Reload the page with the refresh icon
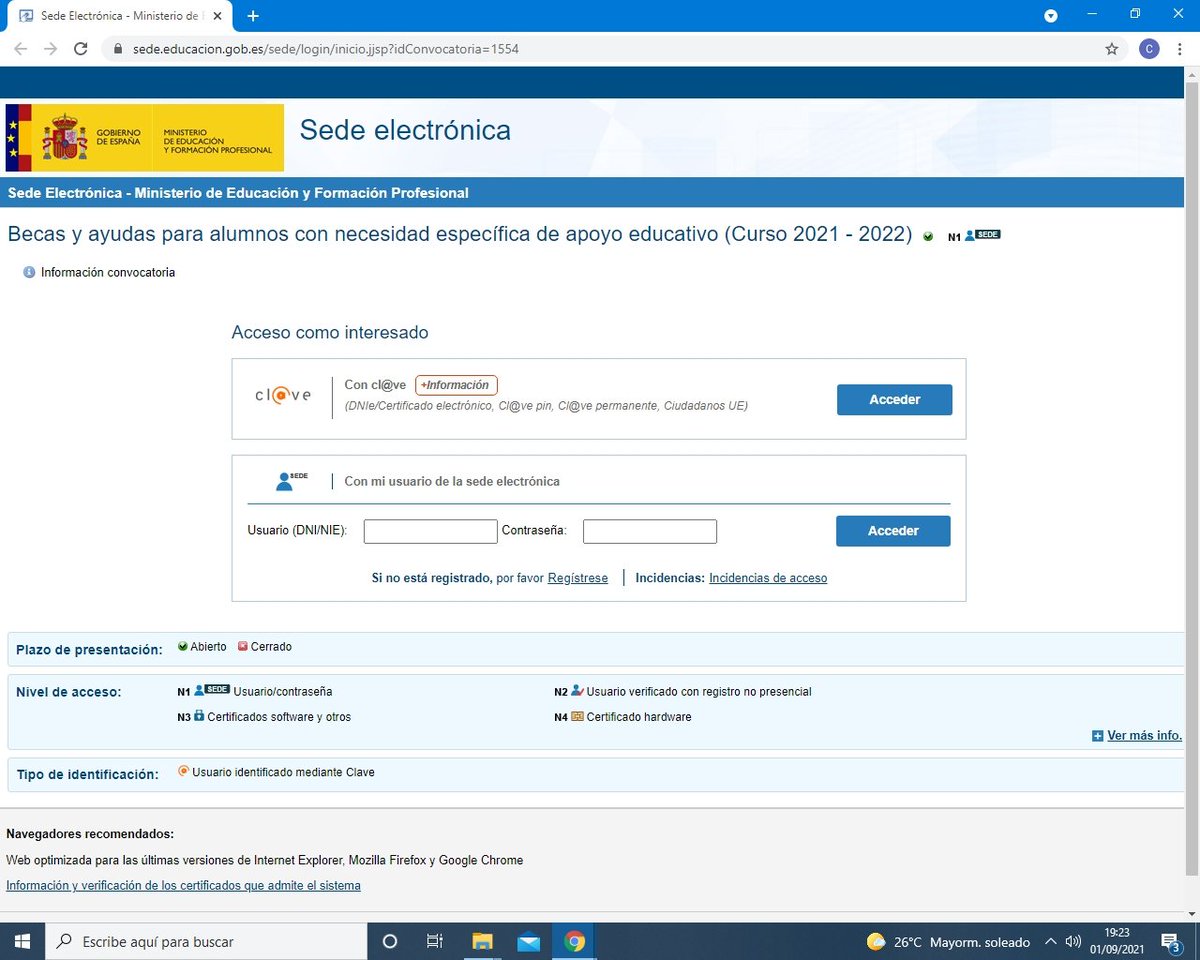 82,49
